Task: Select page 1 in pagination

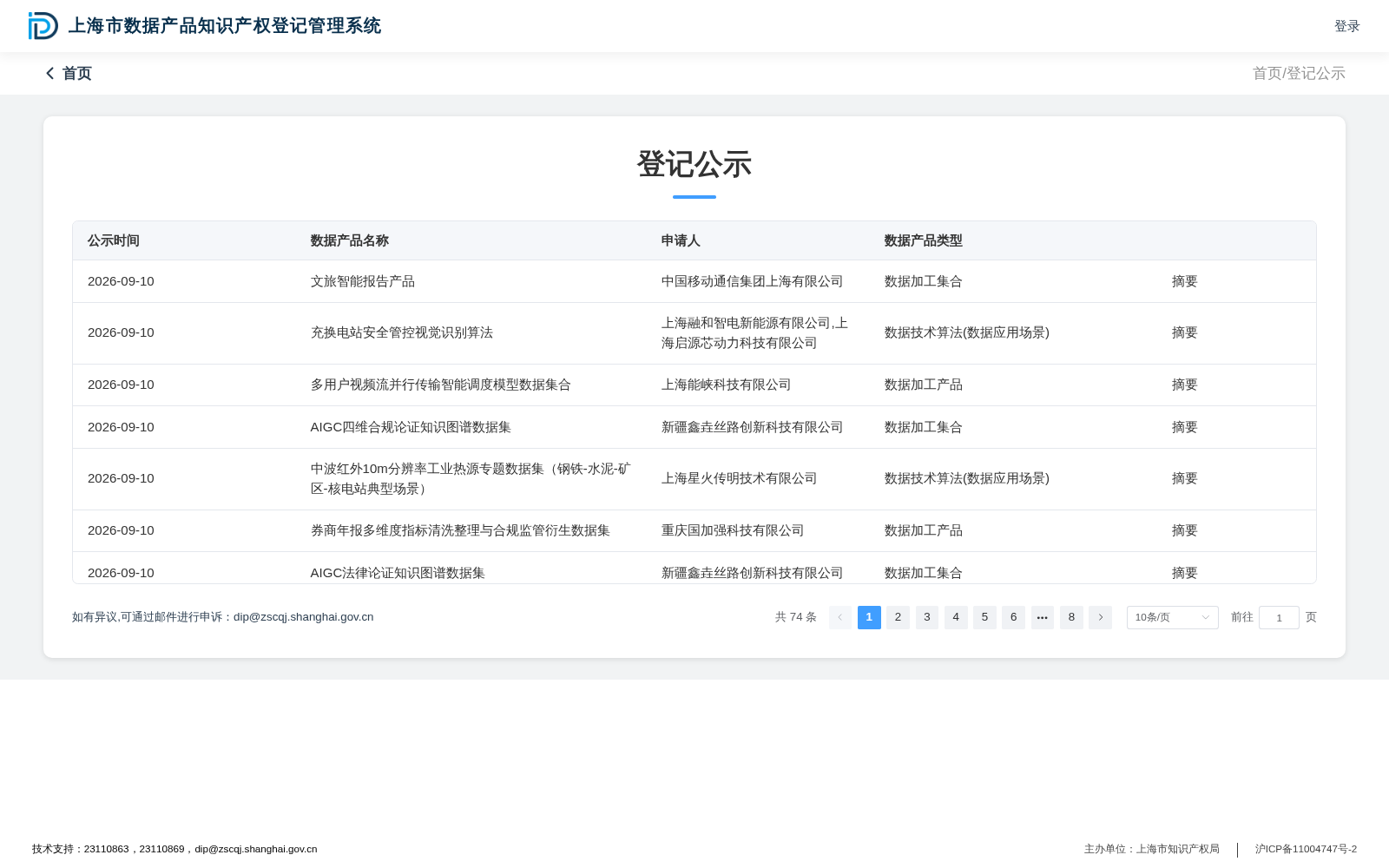Action: [x=869, y=617]
